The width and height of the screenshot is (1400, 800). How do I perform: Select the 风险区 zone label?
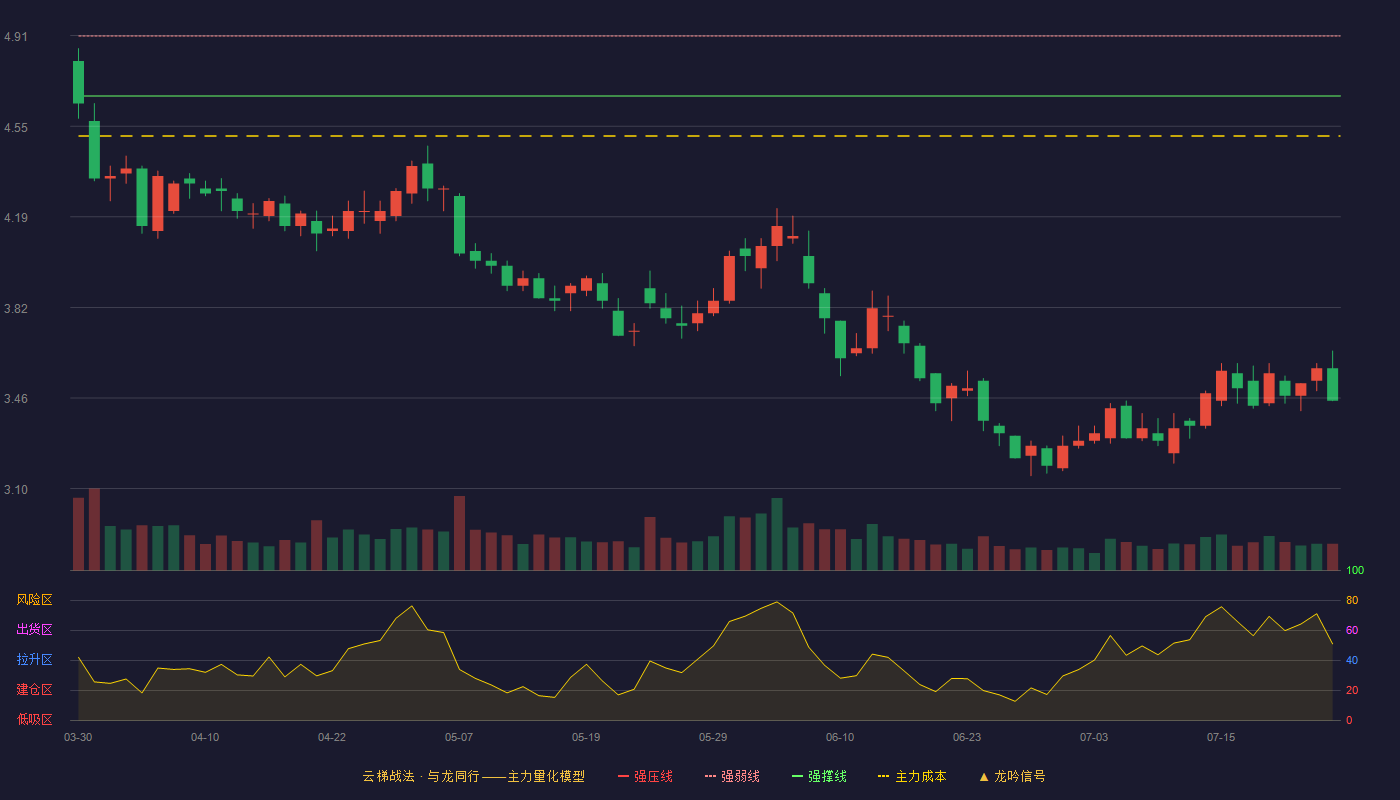[x=34, y=600]
